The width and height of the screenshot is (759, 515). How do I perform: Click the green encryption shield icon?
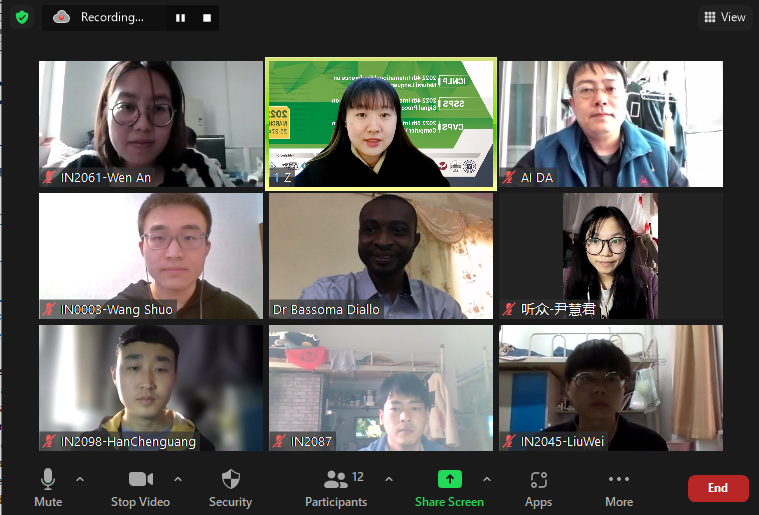22,17
